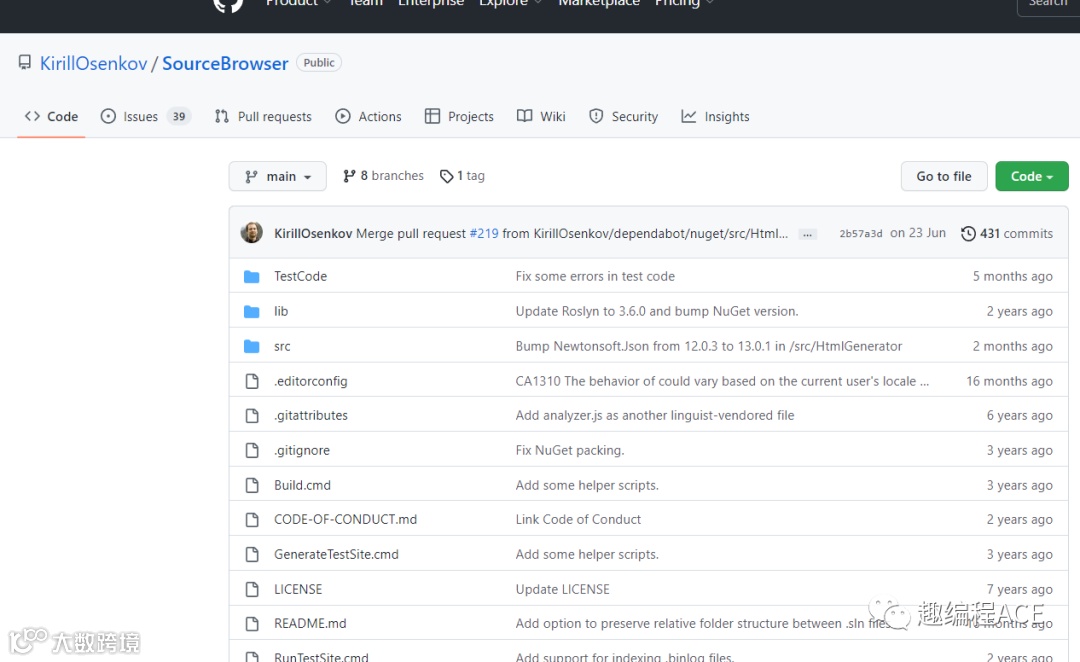Screen dimensions: 1080x662
Task: Open the .gitattributes file
Action: pyautogui.click(x=311, y=415)
